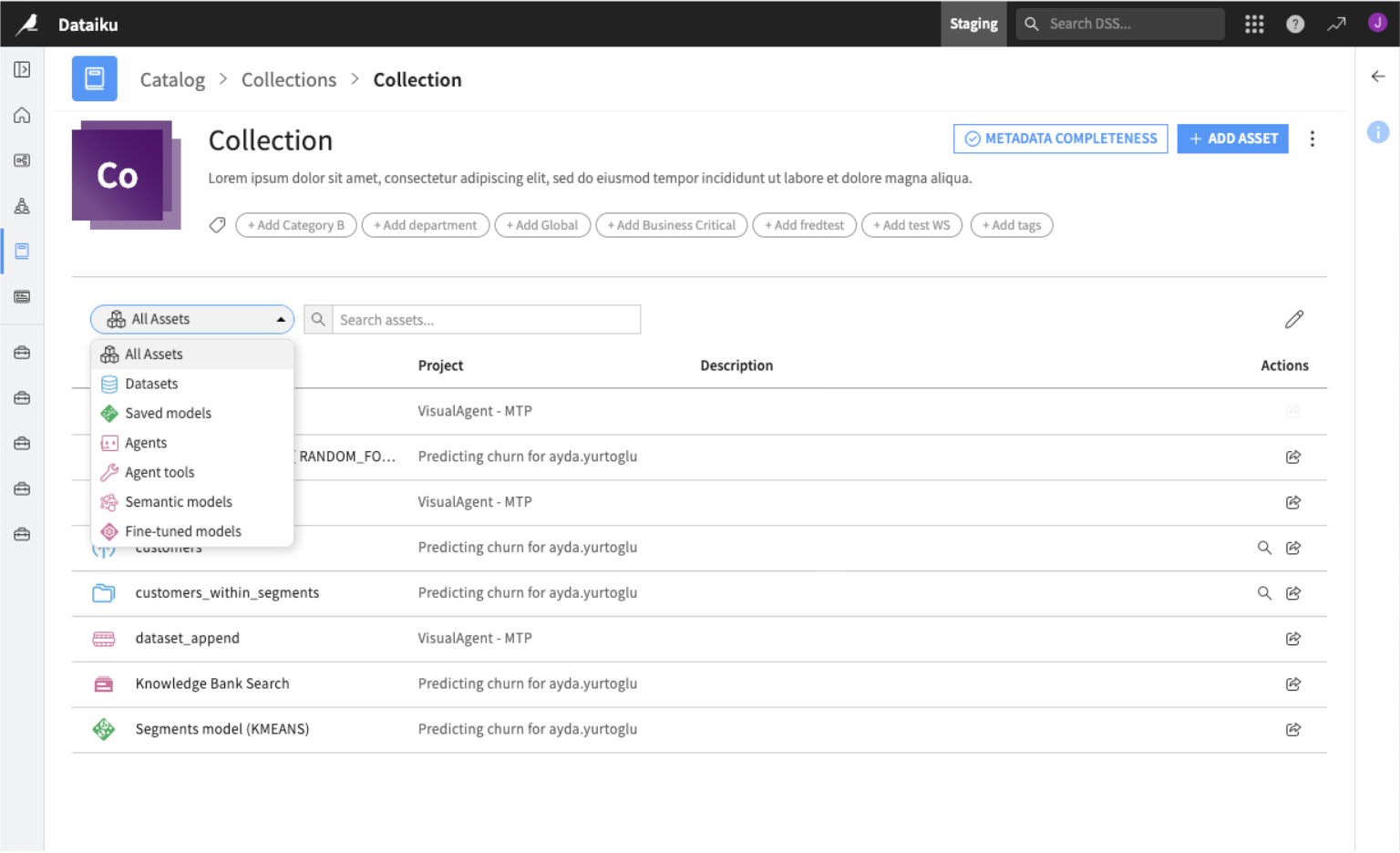Open the info panel icon on right
Viewport: 1400px width, 853px height.
click(x=1378, y=132)
